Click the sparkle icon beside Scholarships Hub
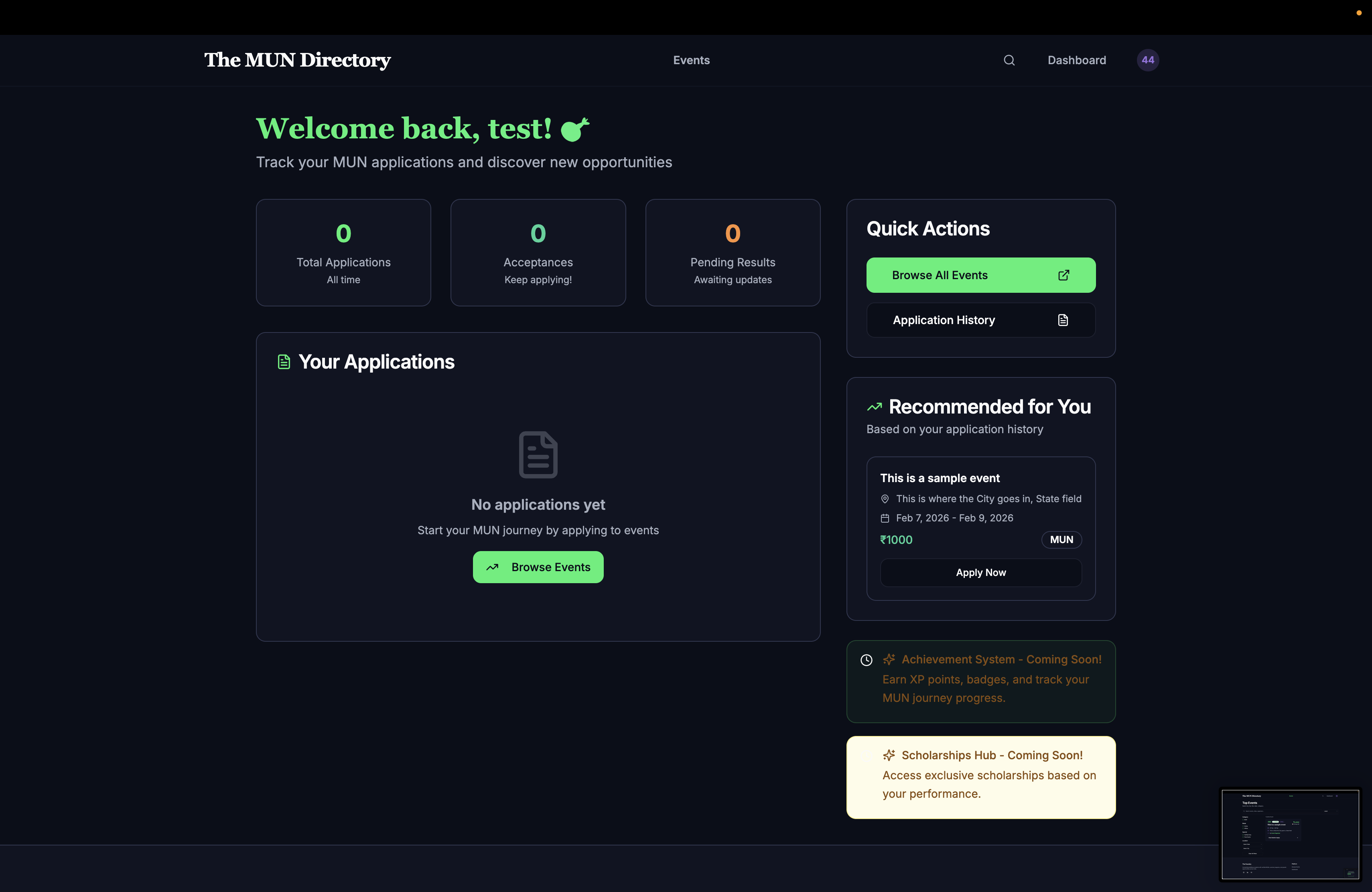The height and width of the screenshot is (892, 1372). pyautogui.click(x=889, y=755)
